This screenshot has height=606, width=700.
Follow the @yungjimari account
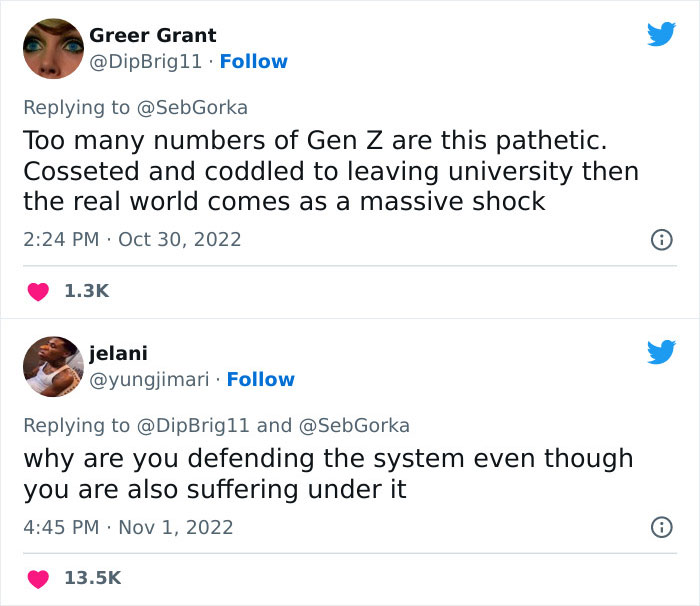click(x=260, y=379)
